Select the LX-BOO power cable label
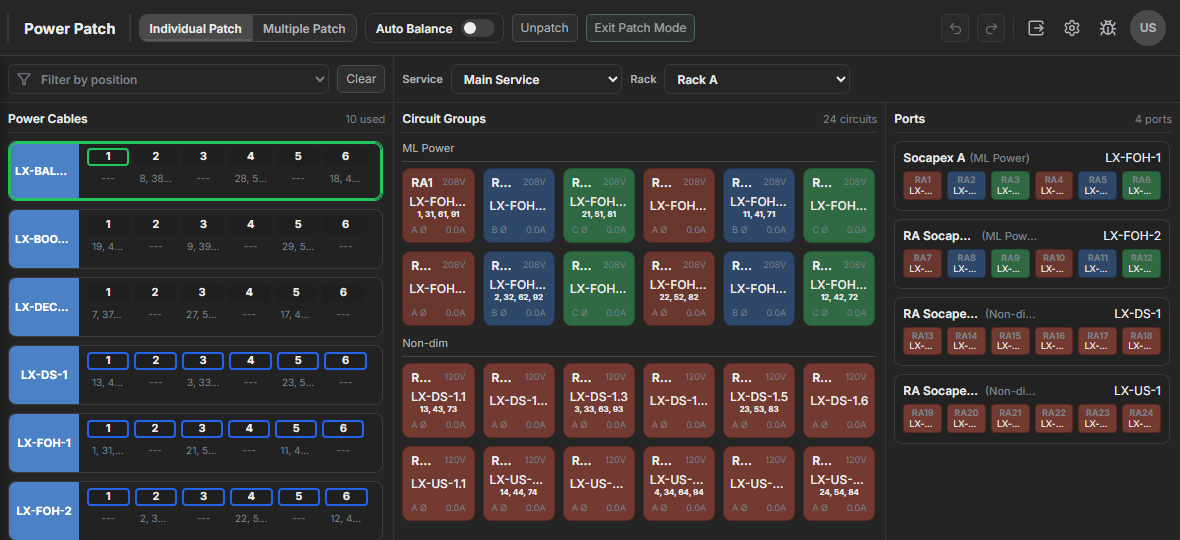The width and height of the screenshot is (1180, 540). pyautogui.click(x=44, y=239)
